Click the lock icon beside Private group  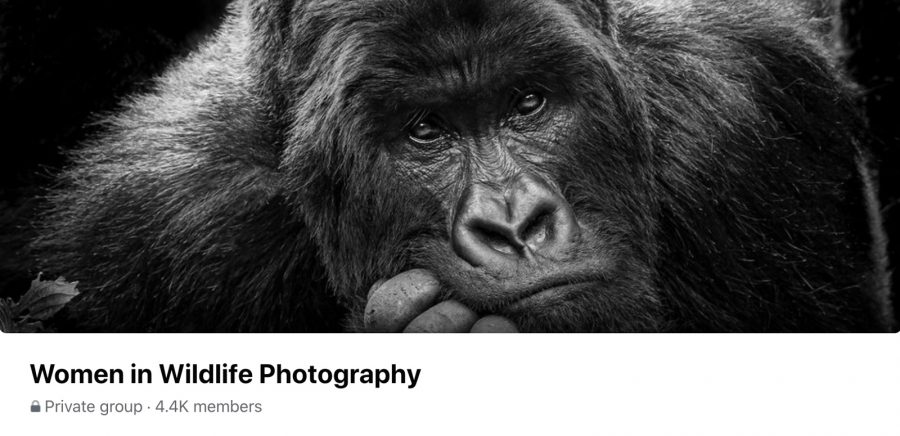click(36, 407)
